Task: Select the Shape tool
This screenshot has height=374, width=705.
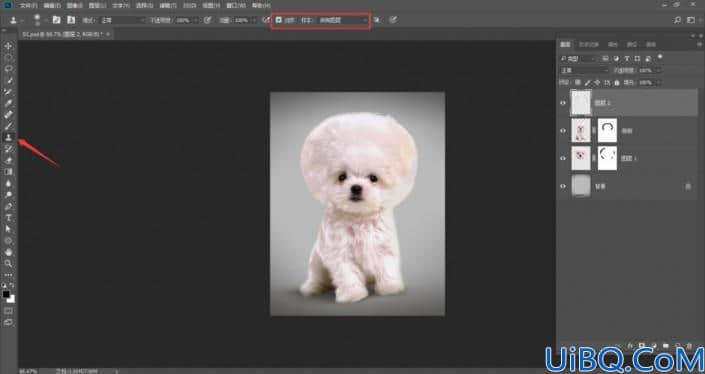Action: 9,240
